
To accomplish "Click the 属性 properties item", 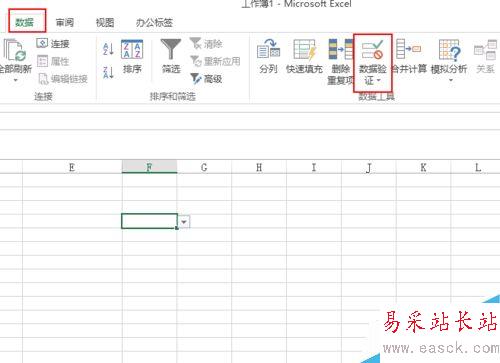I will click(x=53, y=61).
